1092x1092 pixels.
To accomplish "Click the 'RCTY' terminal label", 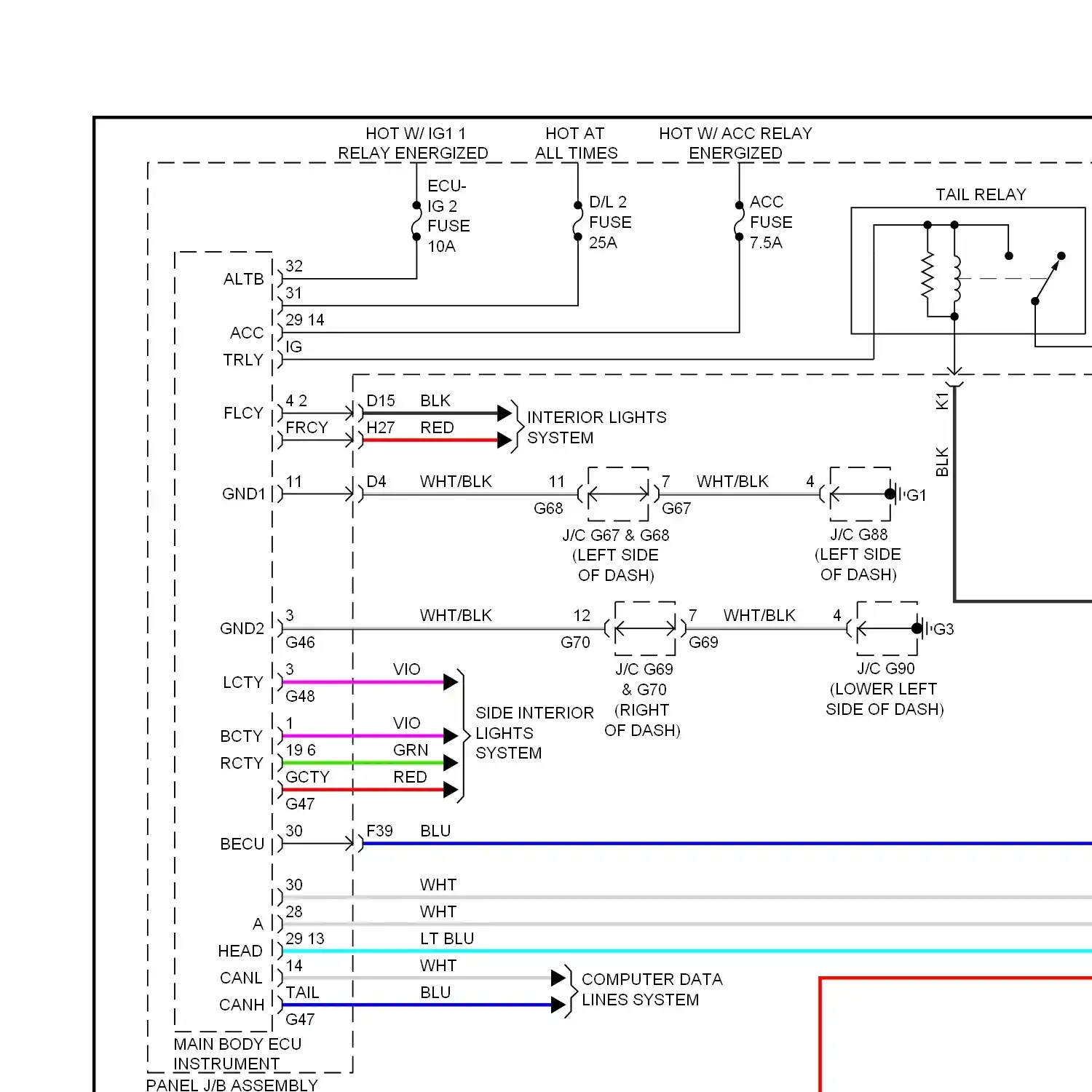I will (241, 764).
